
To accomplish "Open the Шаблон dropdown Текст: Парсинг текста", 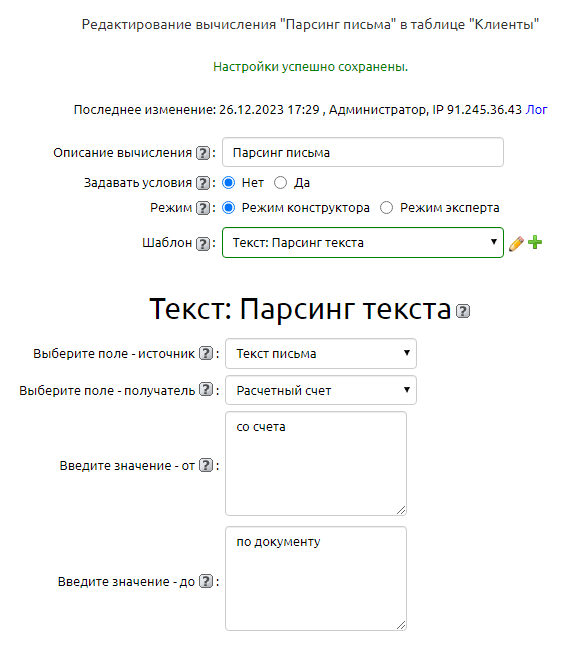I will tap(363, 242).
